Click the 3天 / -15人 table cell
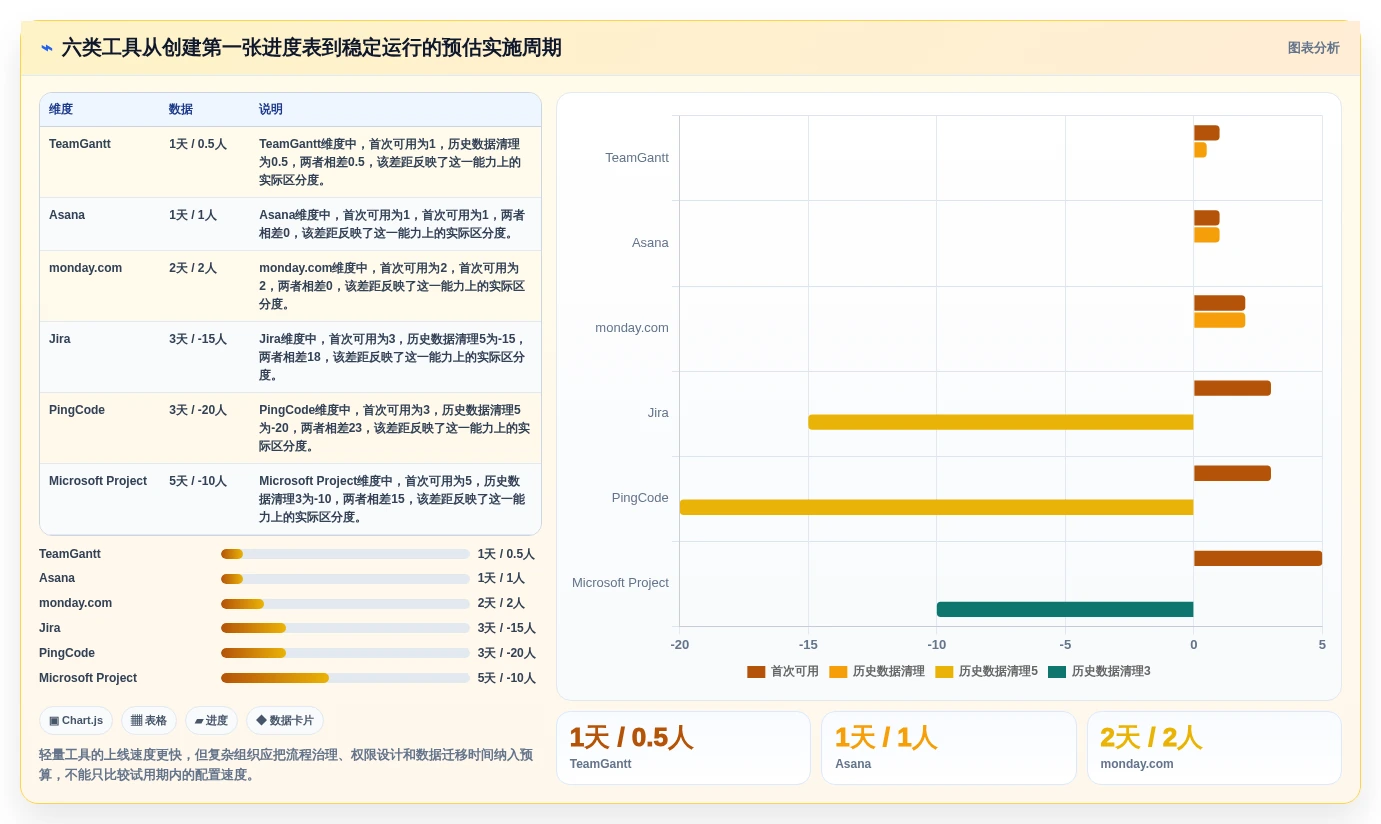Image resolution: width=1381 pixels, height=824 pixels. [x=198, y=339]
